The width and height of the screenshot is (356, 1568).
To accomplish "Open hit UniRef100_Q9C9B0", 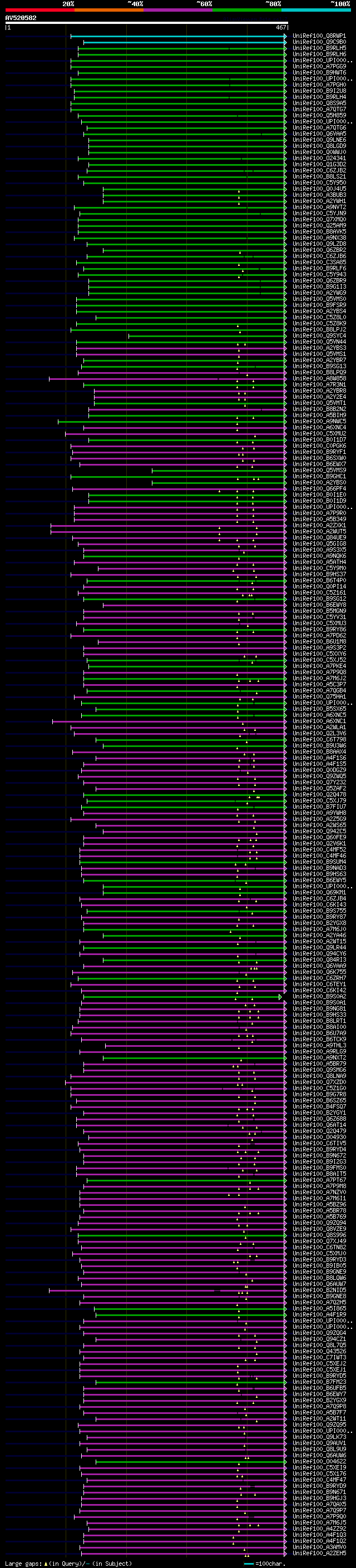I will click(319, 42).
